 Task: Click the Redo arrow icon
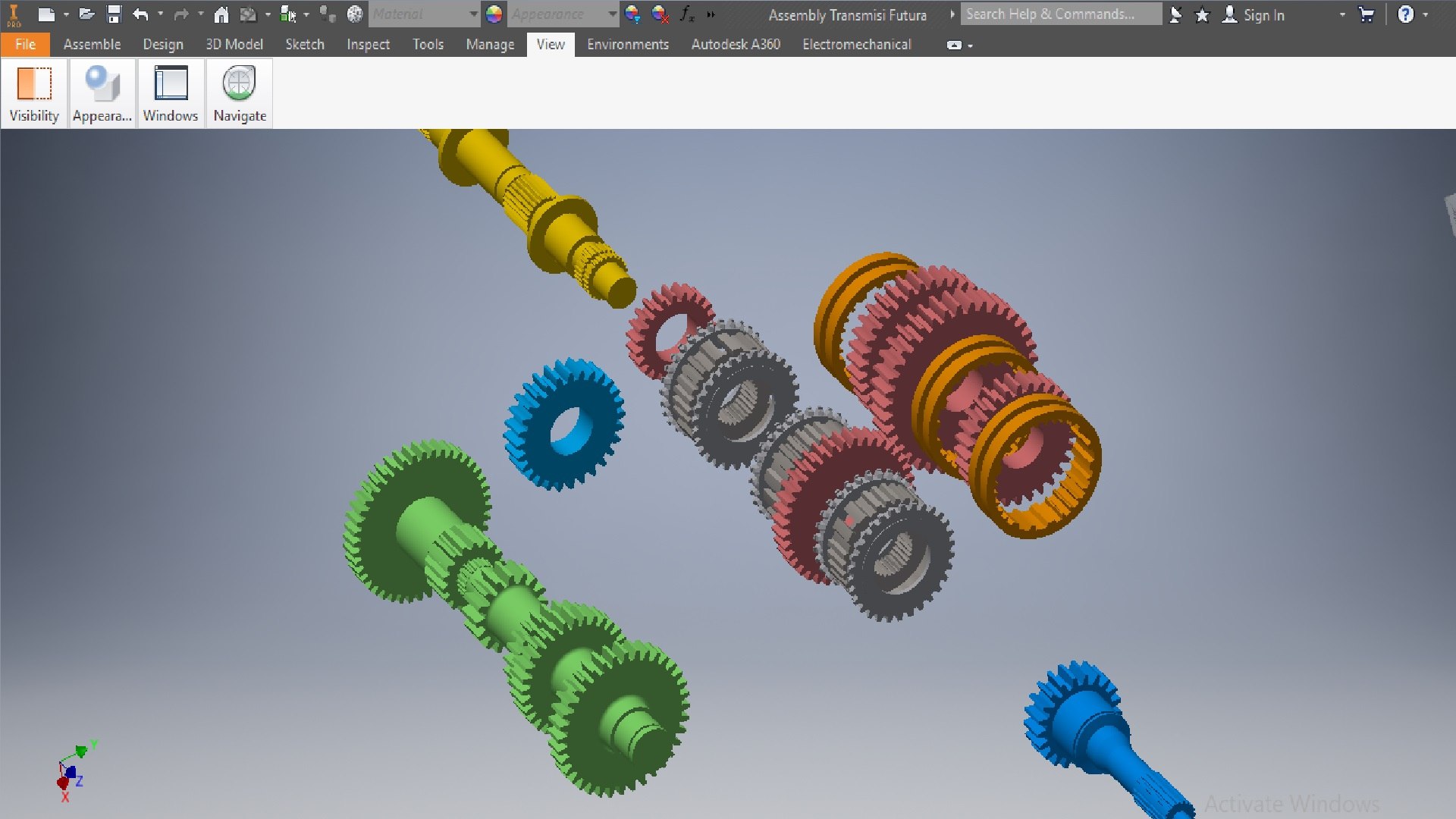(180, 14)
